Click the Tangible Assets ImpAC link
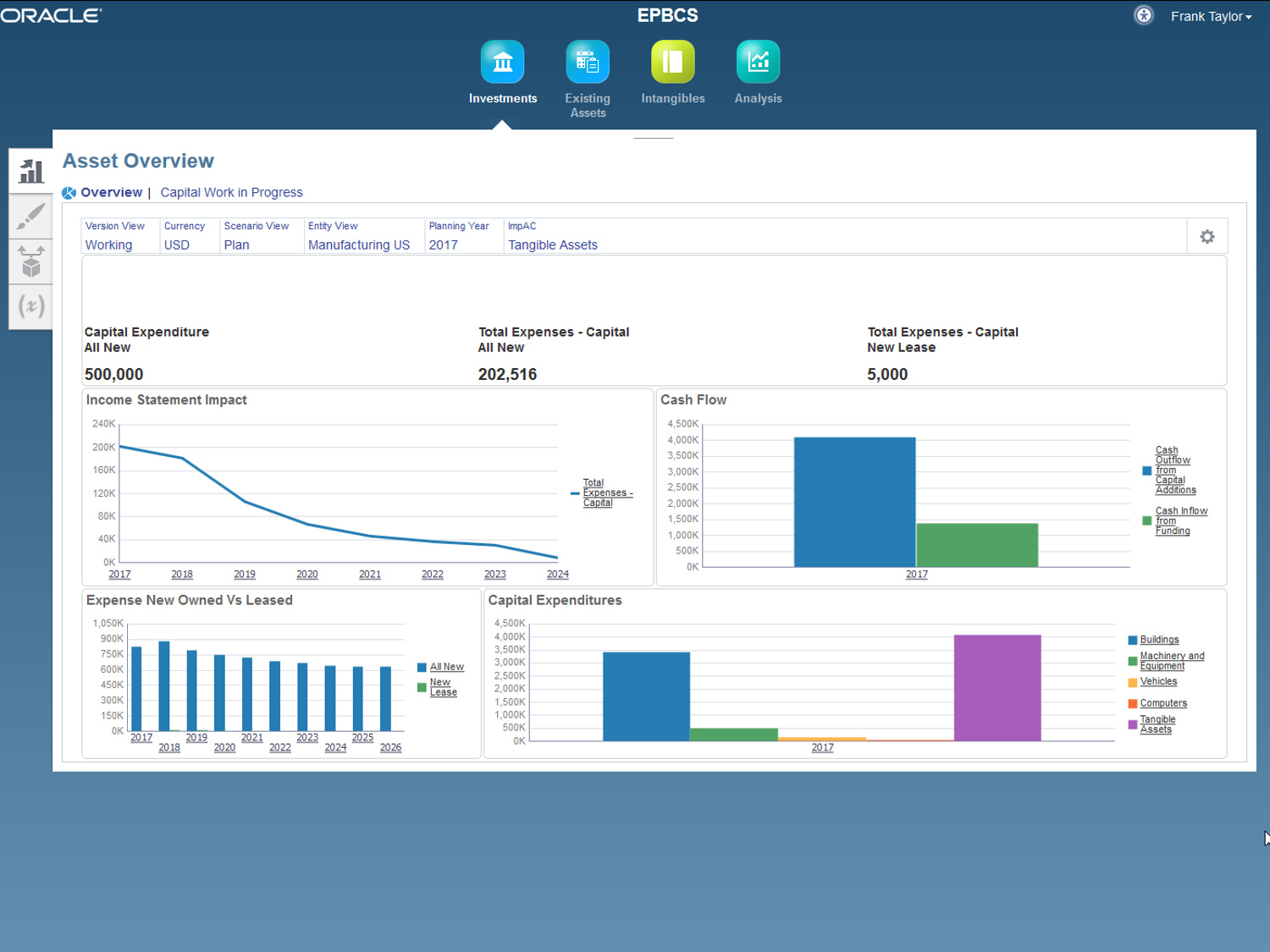The image size is (1270, 952). [552, 245]
